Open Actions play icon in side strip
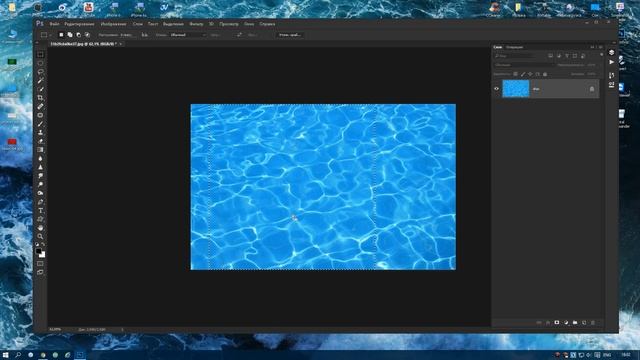Viewport: 640px width, 360px height. pyautogui.click(x=611, y=62)
